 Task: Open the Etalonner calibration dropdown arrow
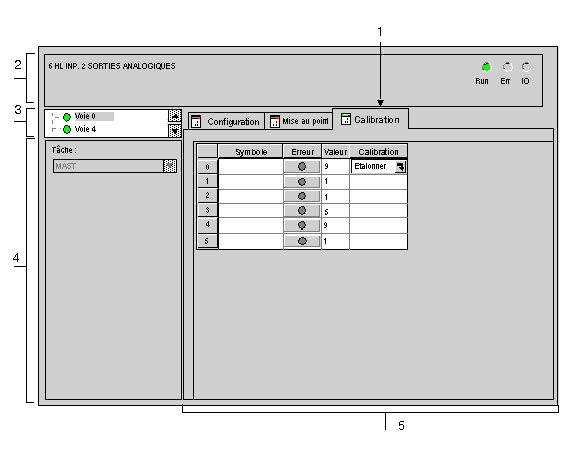coord(401,167)
